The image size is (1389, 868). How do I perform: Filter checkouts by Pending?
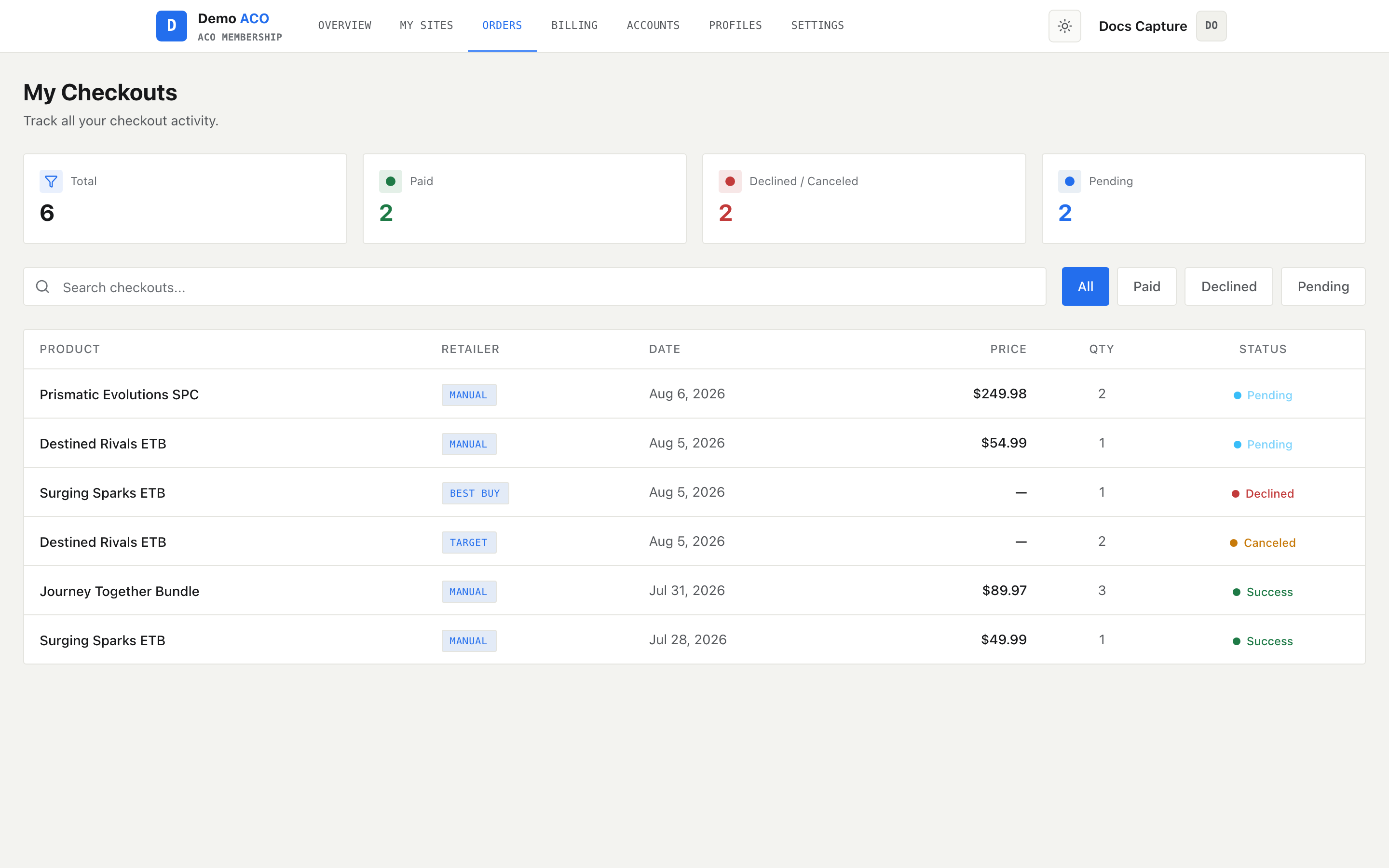tap(1322, 286)
